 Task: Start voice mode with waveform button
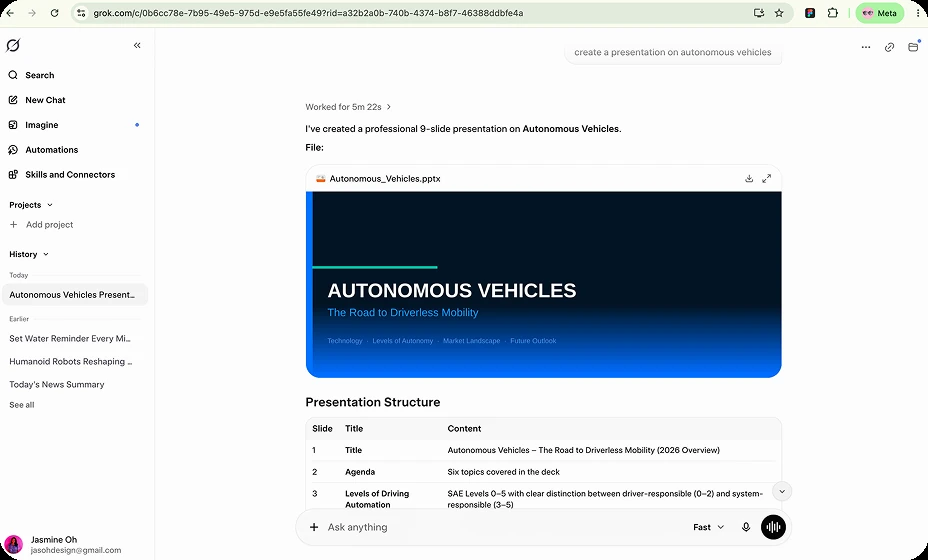point(773,527)
